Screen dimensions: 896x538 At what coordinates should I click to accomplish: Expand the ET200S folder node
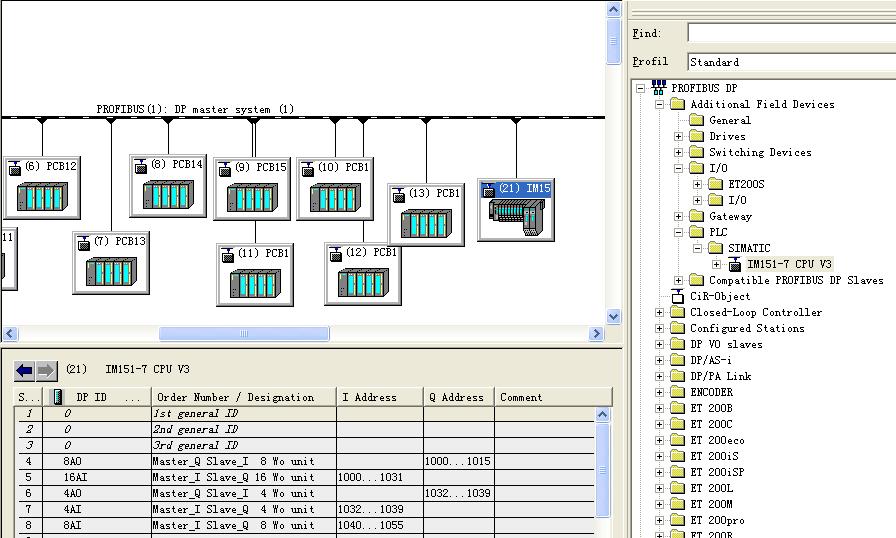[698, 184]
